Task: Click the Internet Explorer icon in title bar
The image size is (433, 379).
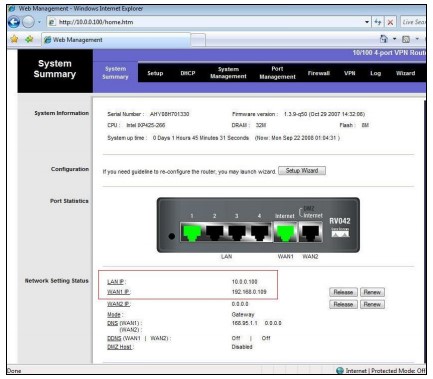Action: [x=12, y=8]
